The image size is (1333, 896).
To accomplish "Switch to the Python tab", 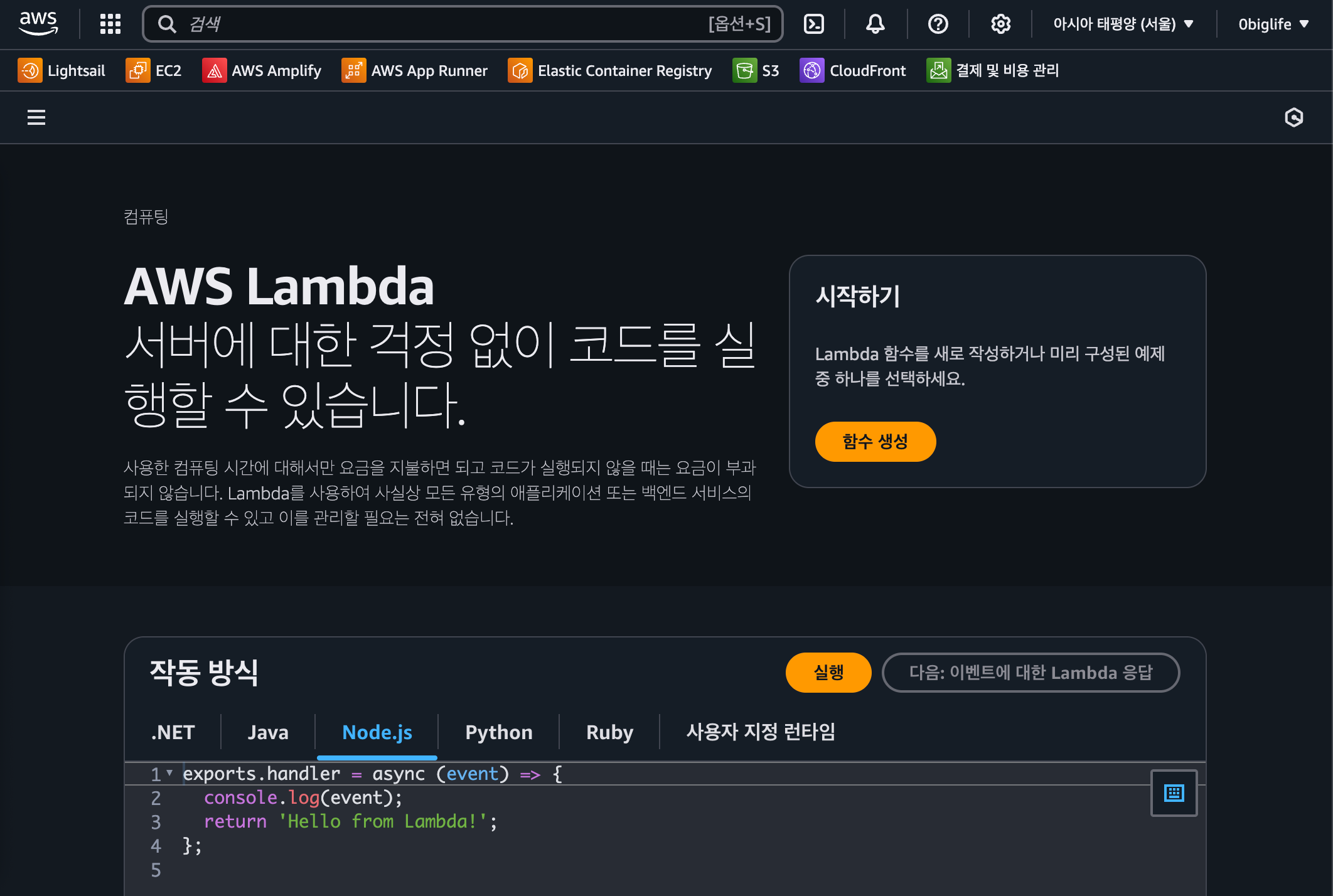I will 499,732.
